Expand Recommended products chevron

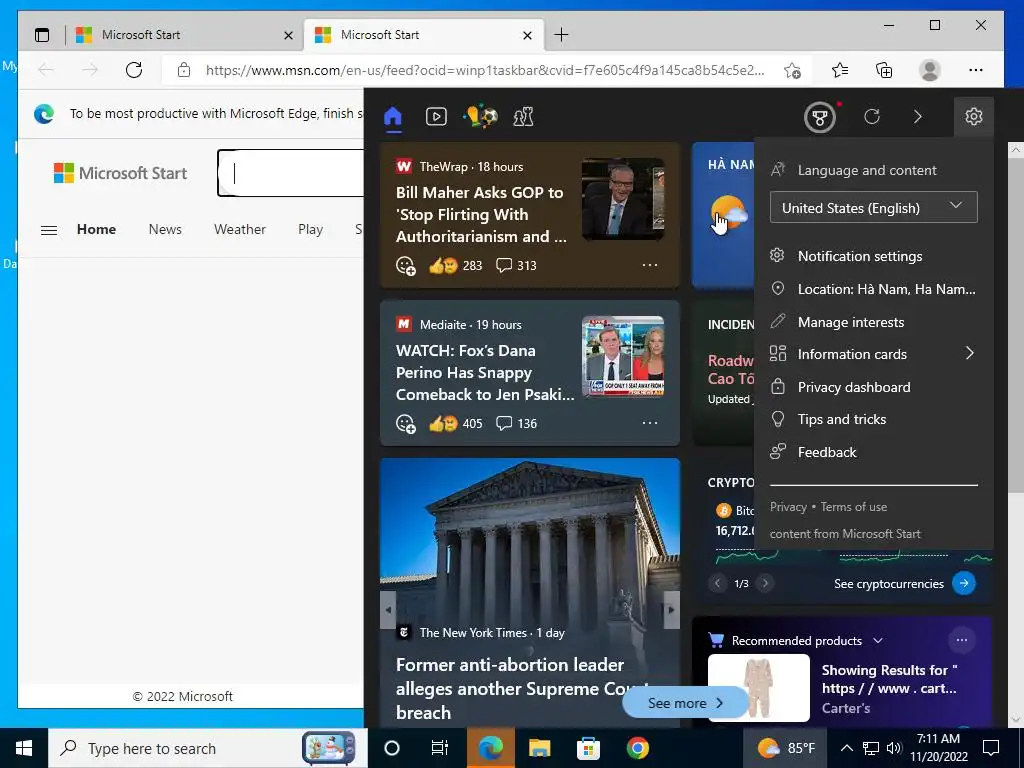point(878,640)
